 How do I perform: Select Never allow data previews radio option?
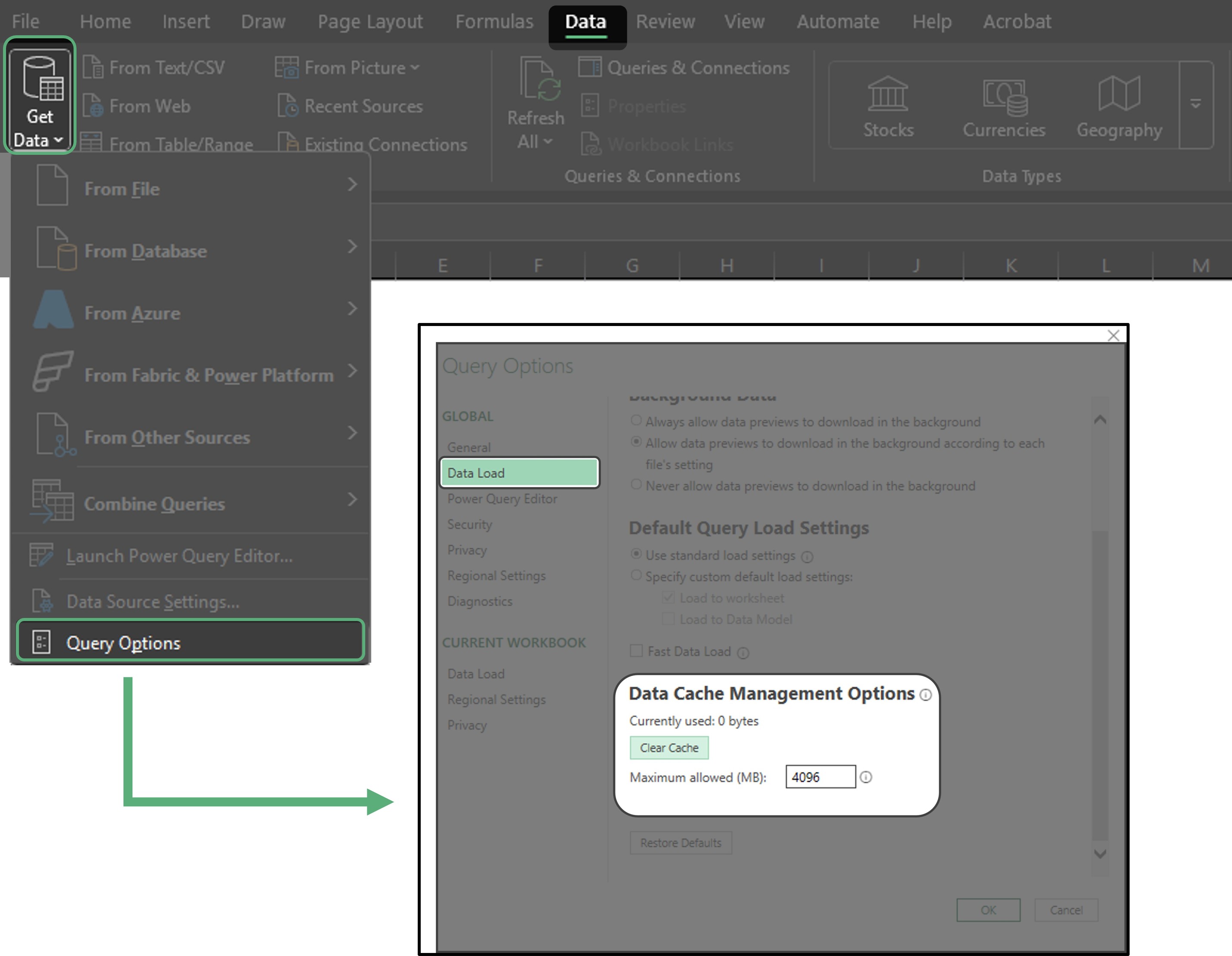[636, 485]
